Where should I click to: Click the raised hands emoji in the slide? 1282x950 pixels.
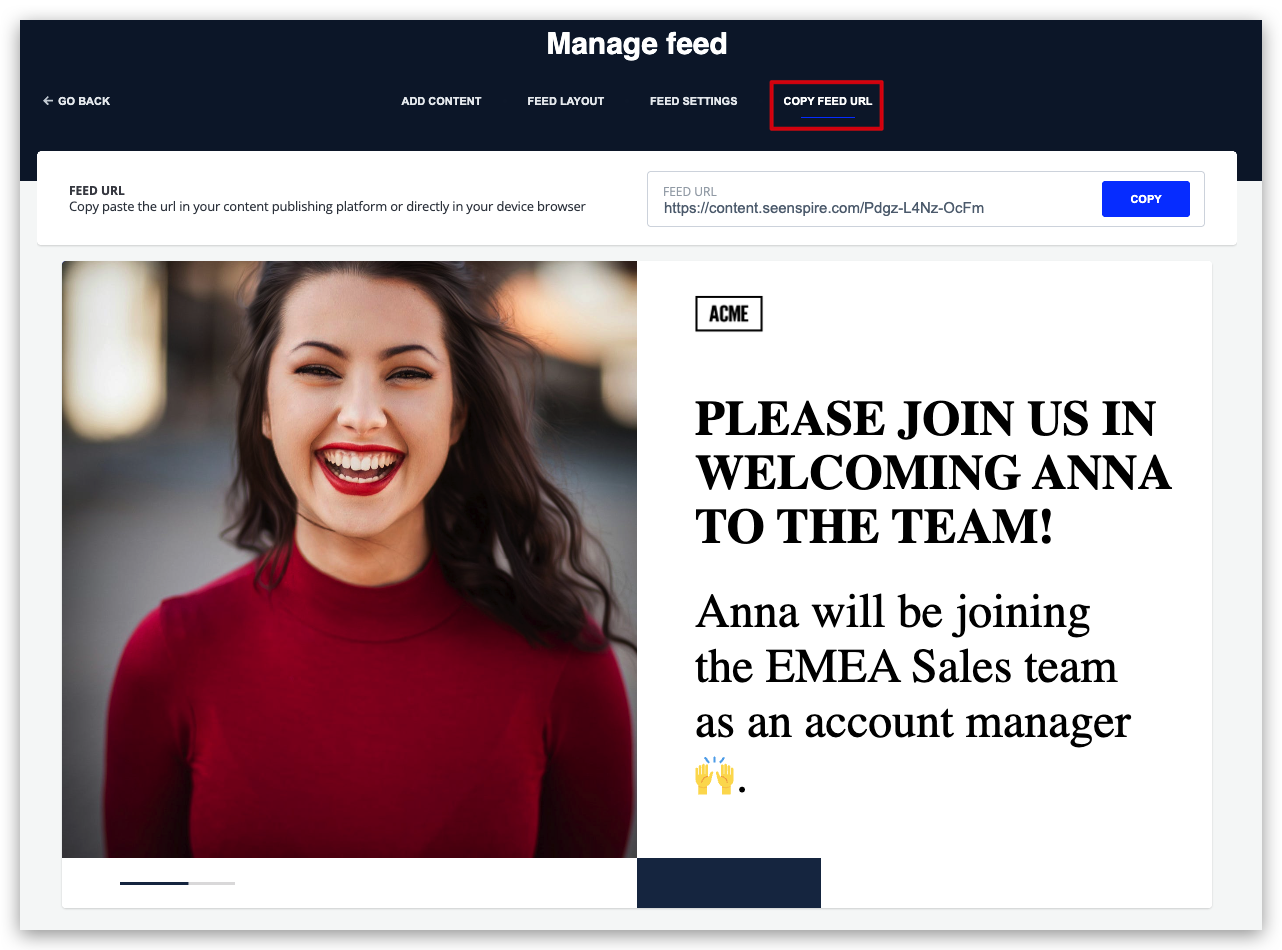(x=714, y=776)
